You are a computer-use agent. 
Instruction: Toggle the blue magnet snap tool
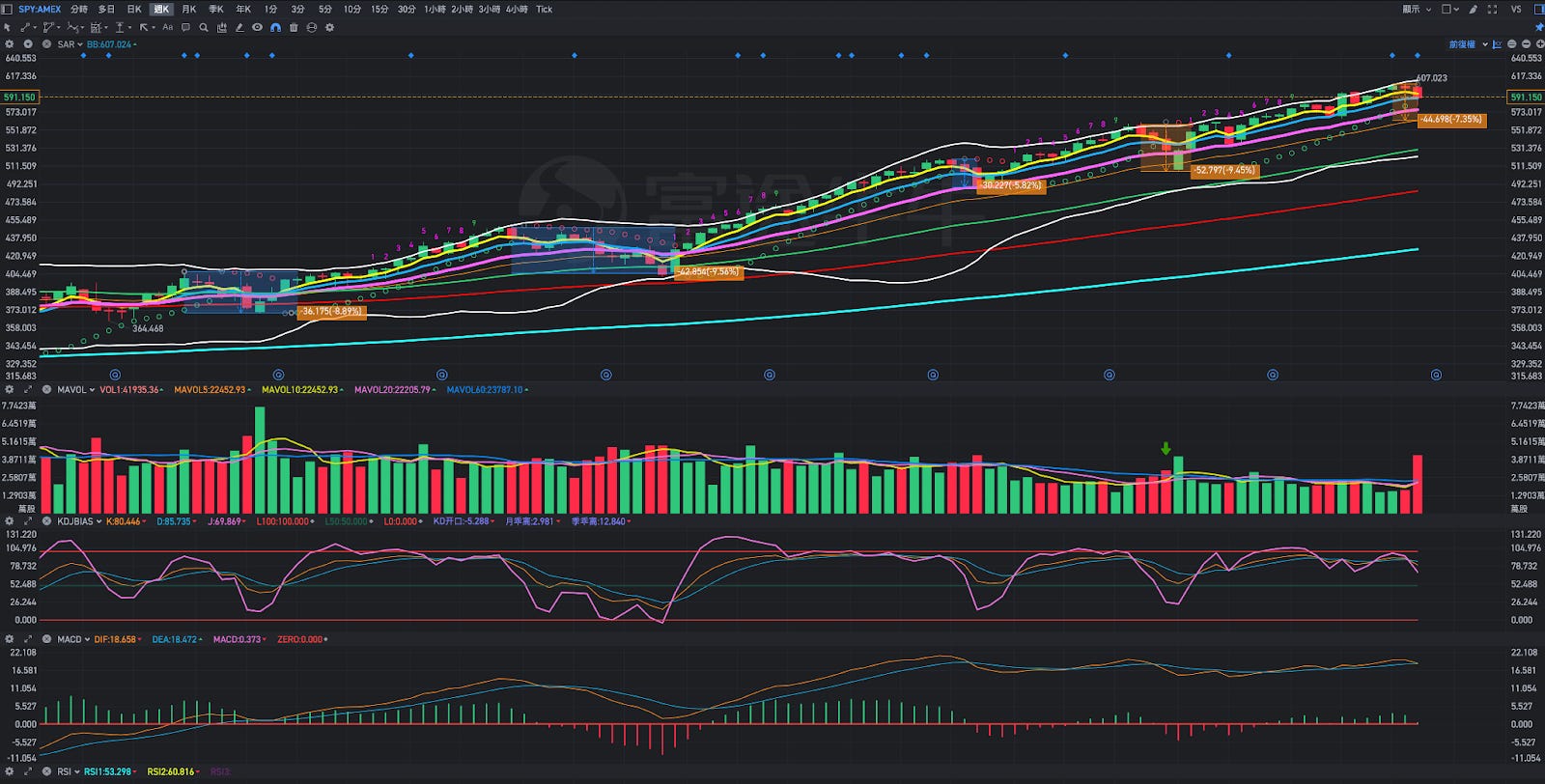pos(275,27)
